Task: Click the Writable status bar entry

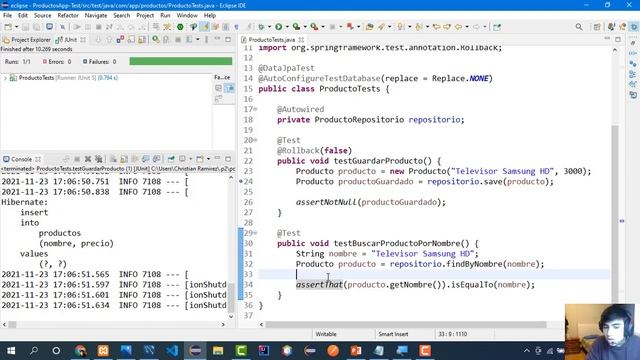Action: pyautogui.click(x=326, y=334)
